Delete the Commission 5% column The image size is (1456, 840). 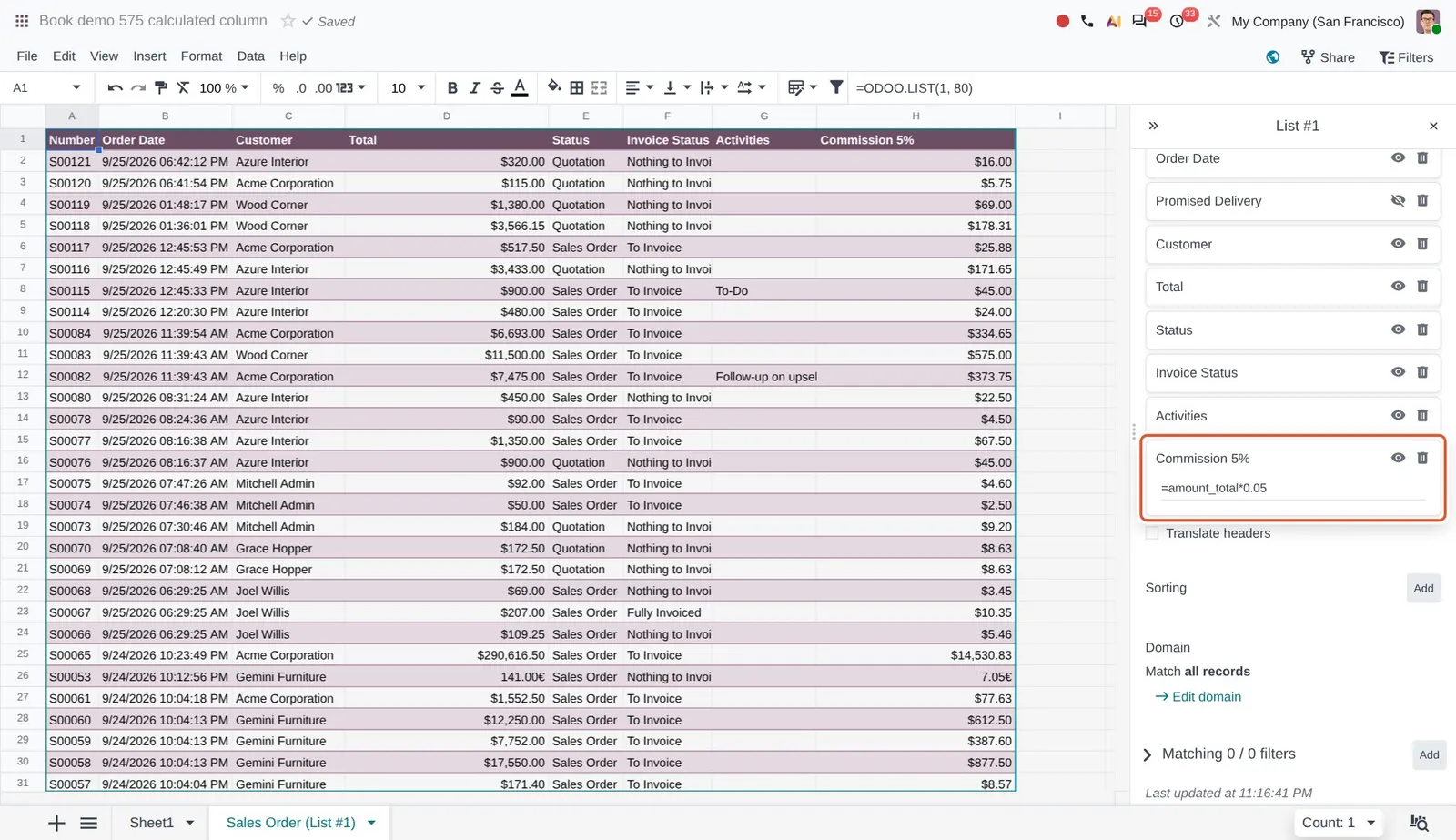pos(1422,458)
